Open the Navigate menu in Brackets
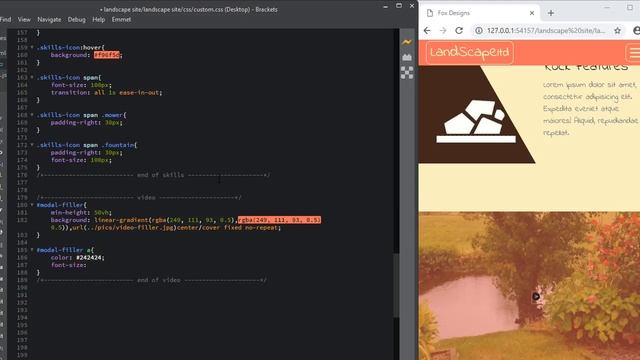This screenshot has width=640, height=360. [x=49, y=19]
